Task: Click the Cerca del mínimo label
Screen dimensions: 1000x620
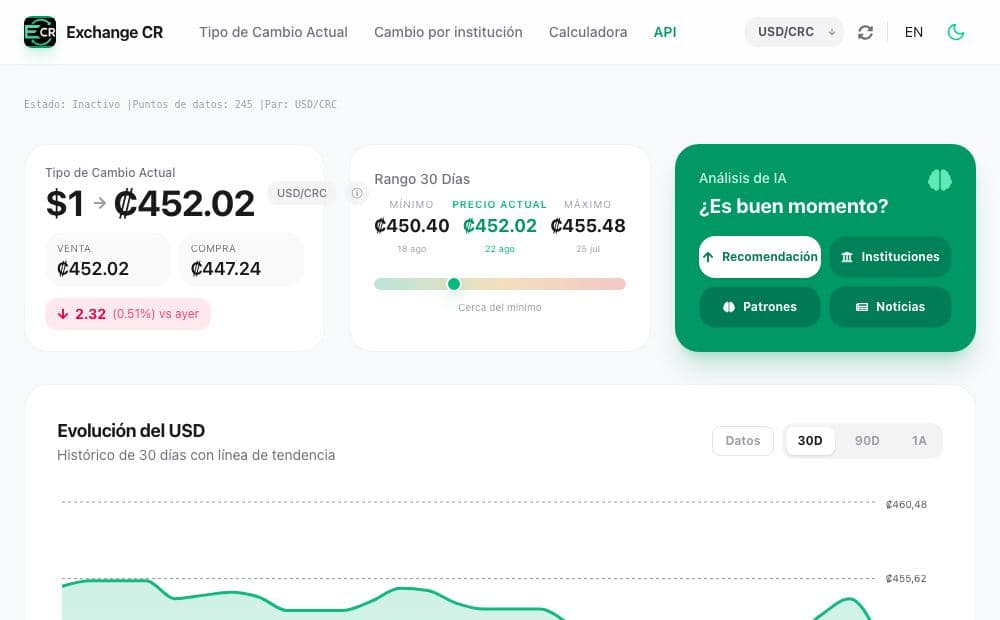Action: tap(499, 307)
